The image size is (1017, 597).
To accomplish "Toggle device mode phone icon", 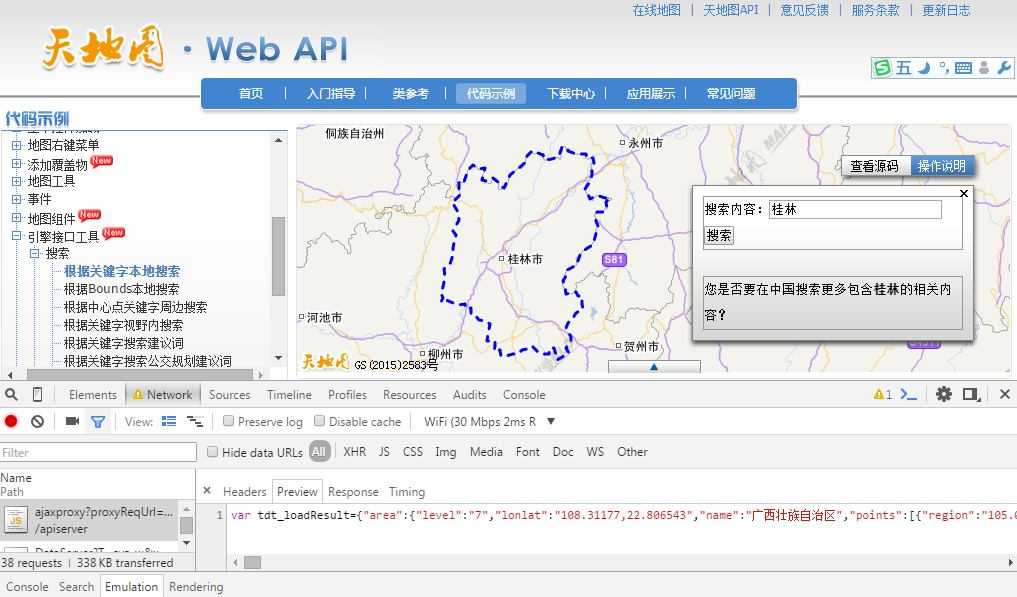I will (38, 395).
